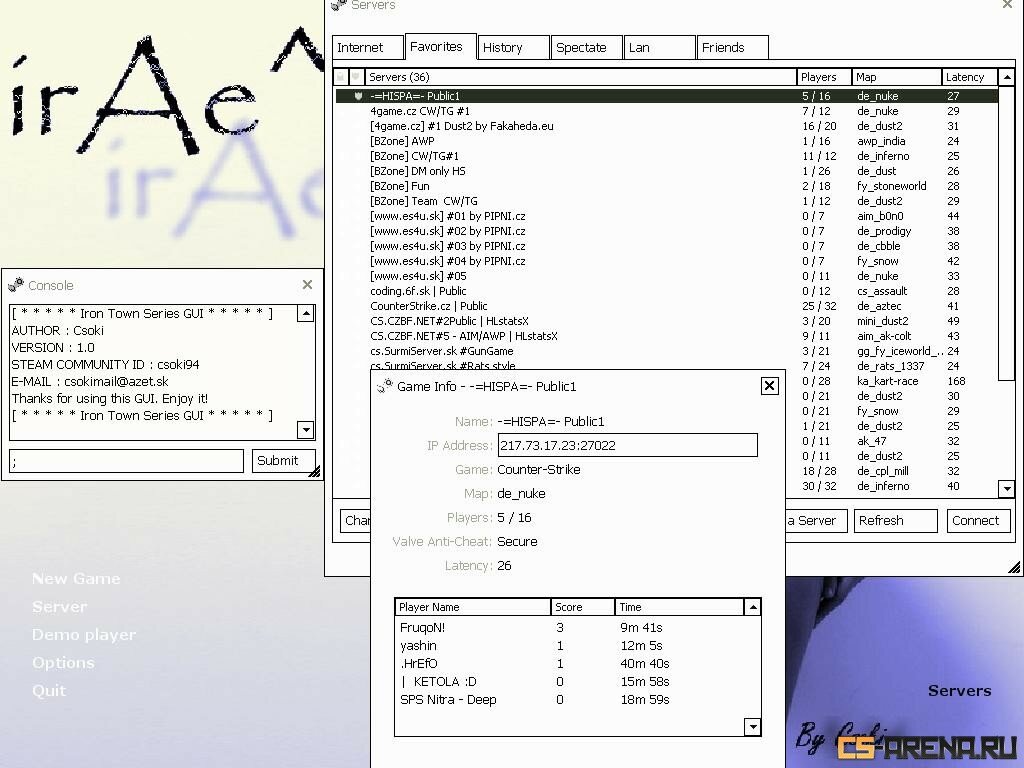Switch to the Internet tab
The height and width of the screenshot is (768, 1024).
click(x=366, y=47)
